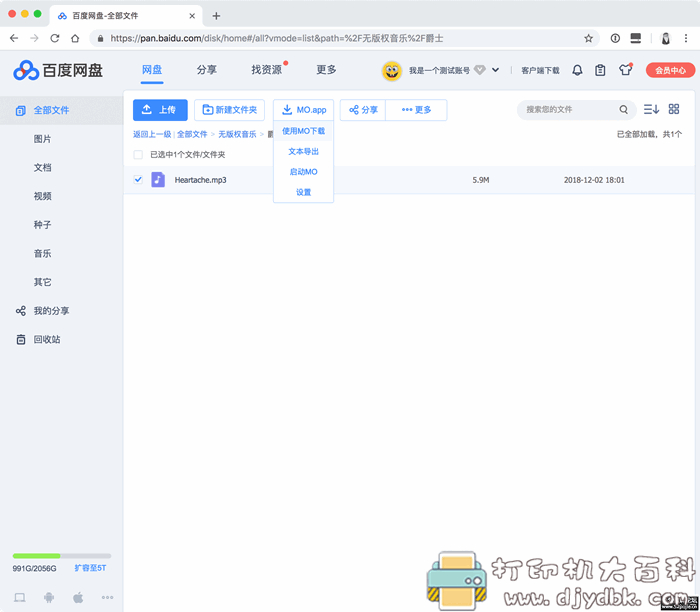Click the browser back arrow
This screenshot has width=700, height=612.
pyautogui.click(x=14, y=38)
